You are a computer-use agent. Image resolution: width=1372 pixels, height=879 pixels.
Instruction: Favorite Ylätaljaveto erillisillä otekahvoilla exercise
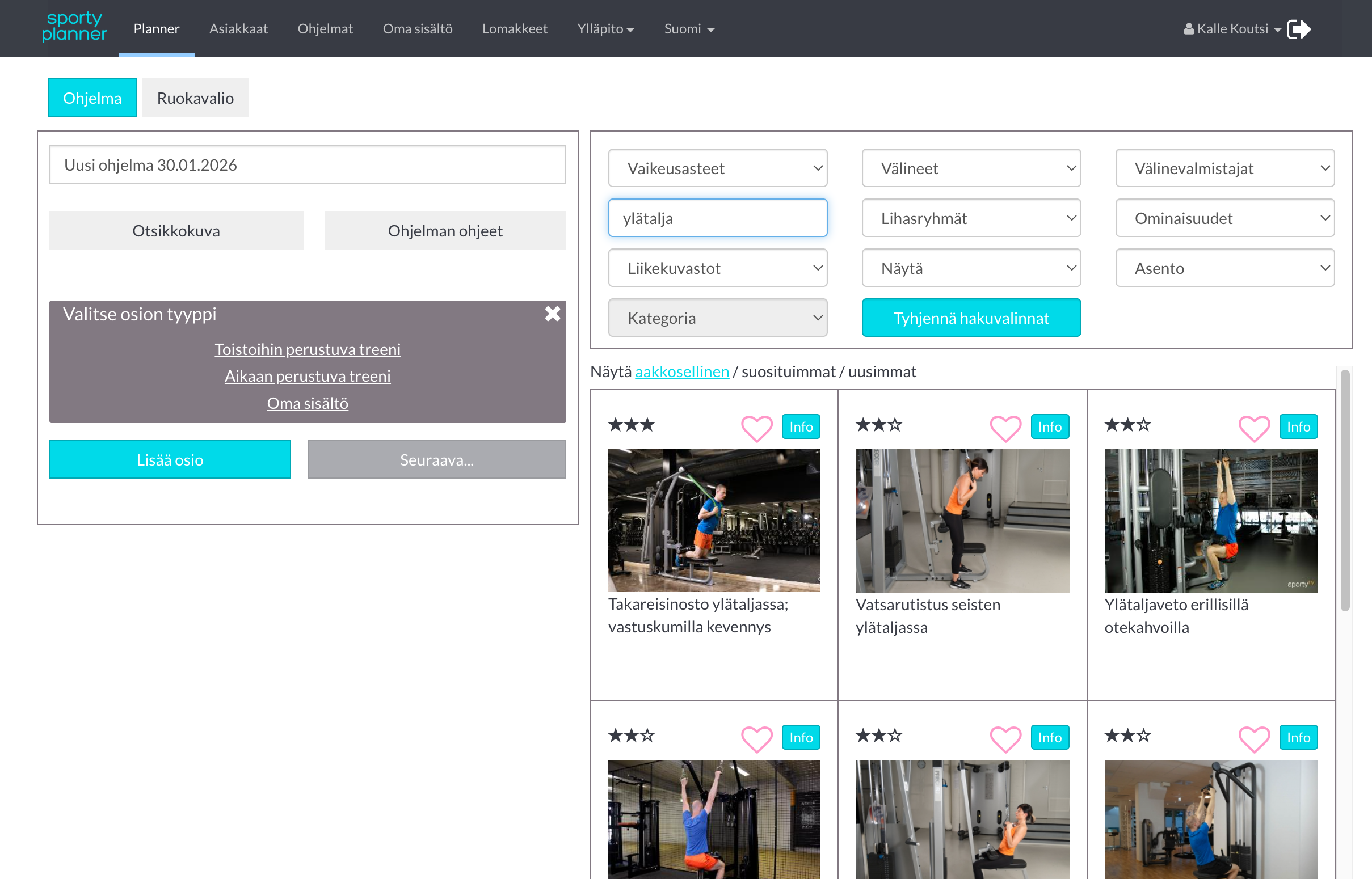coord(1254,428)
